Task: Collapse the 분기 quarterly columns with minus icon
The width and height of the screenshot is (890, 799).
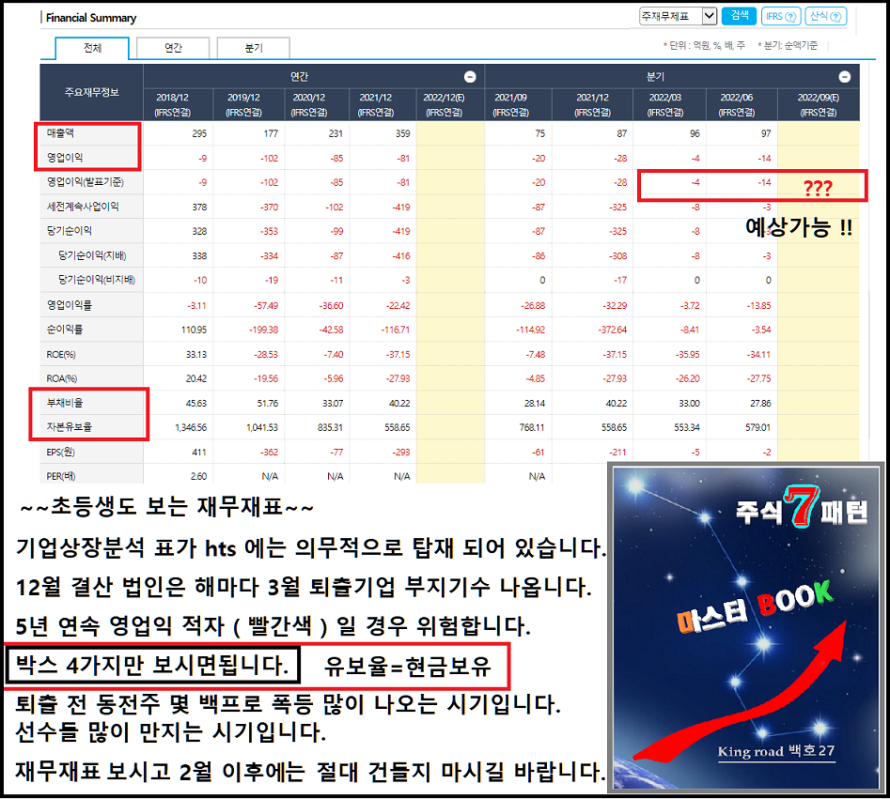Action: click(844, 77)
